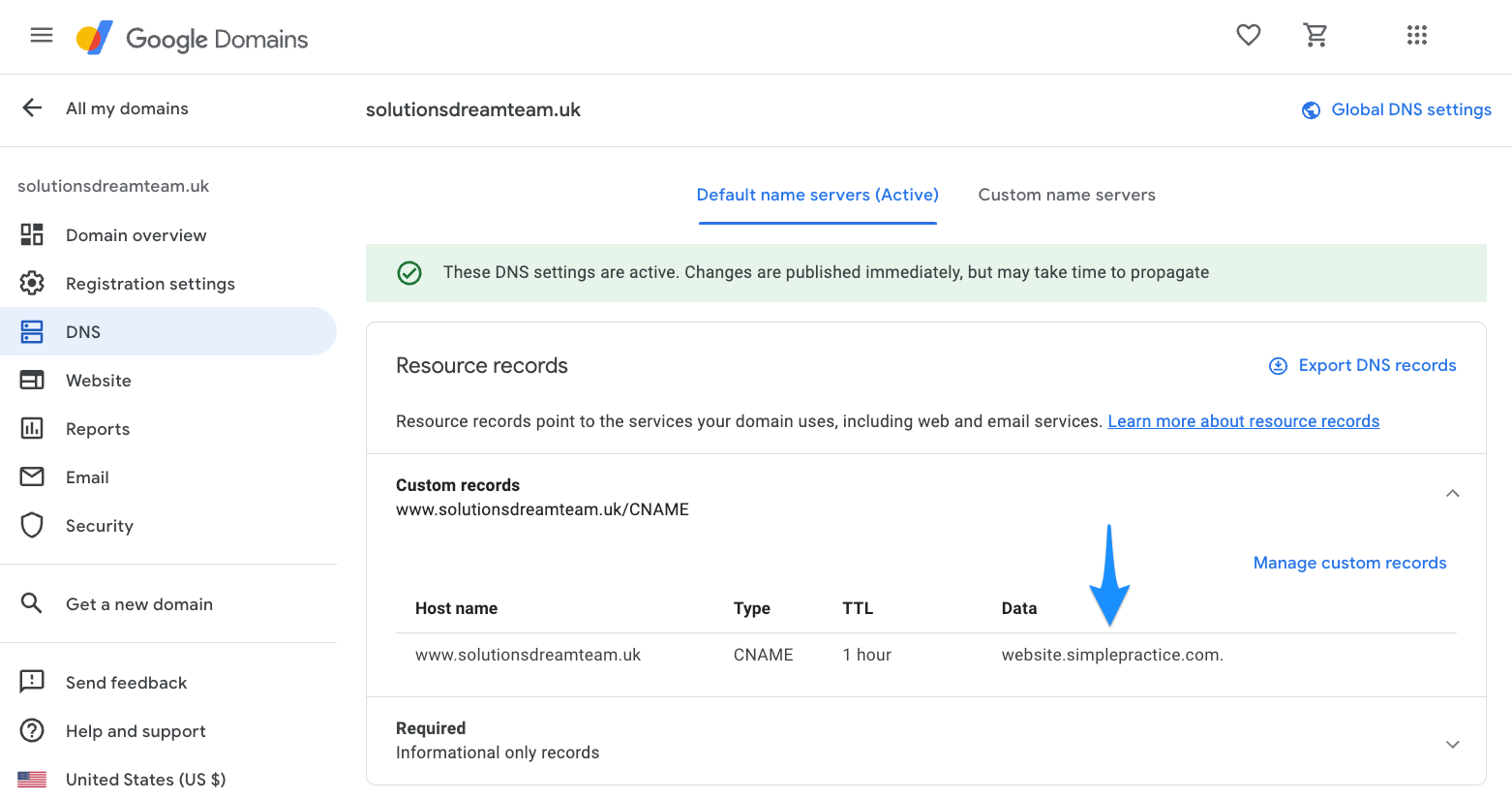Click the 1 hour TTL cell
The width and height of the screenshot is (1512, 799).
coord(866,655)
